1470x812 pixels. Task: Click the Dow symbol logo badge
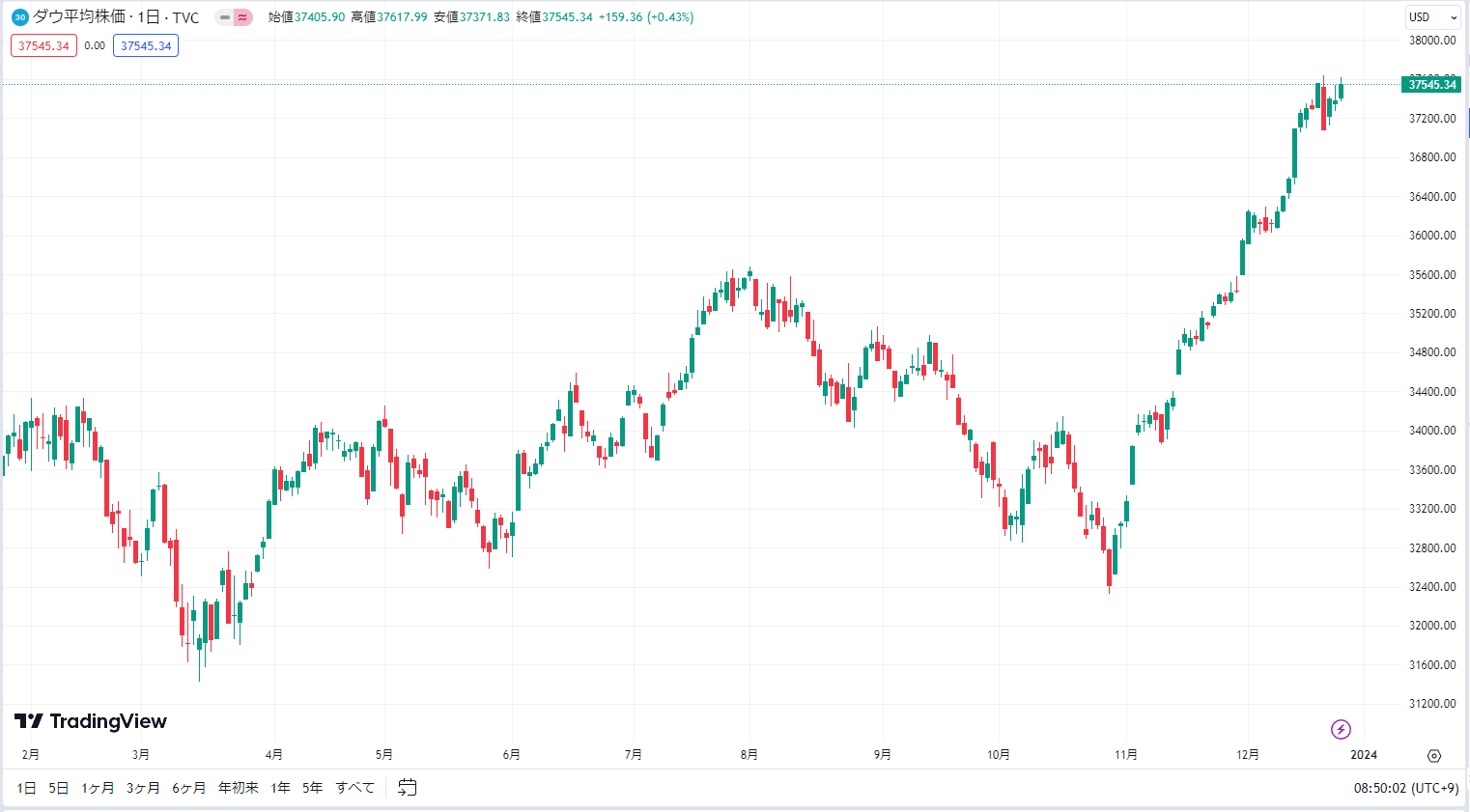(19, 17)
